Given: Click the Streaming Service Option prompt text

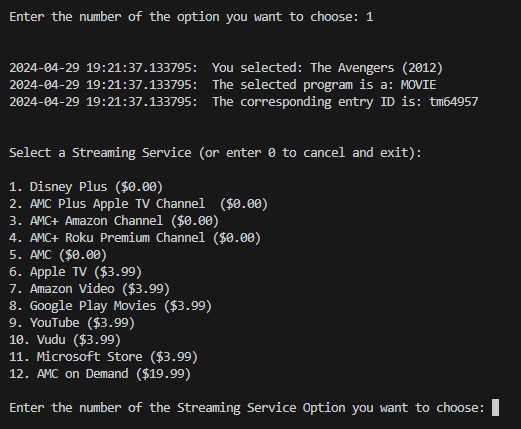Looking at the screenshot, I should [247, 408].
